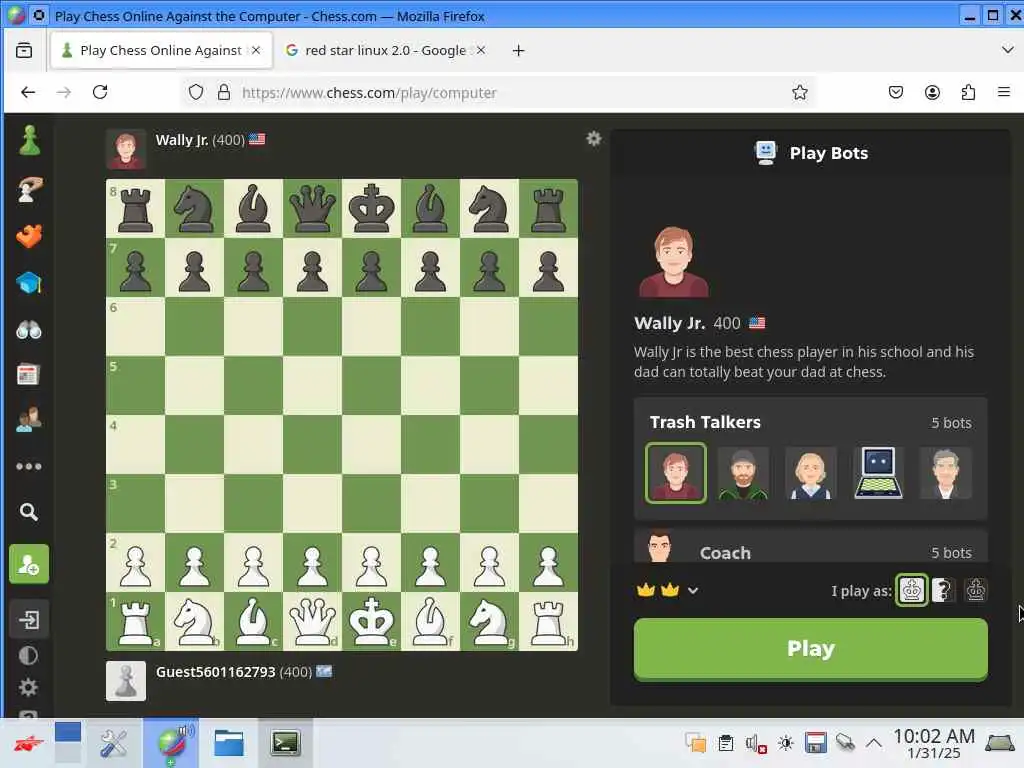Open a new browser tab
This screenshot has width=1024, height=768.
pyautogui.click(x=519, y=50)
